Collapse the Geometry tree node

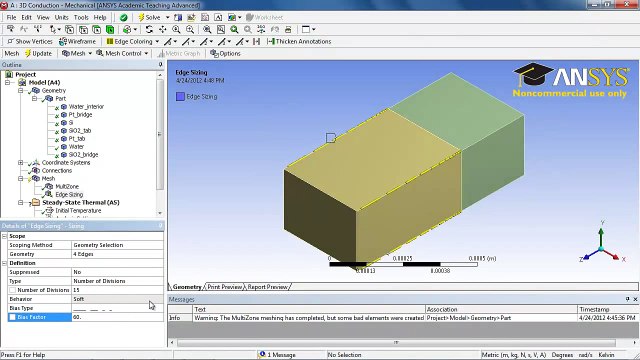[20, 91]
